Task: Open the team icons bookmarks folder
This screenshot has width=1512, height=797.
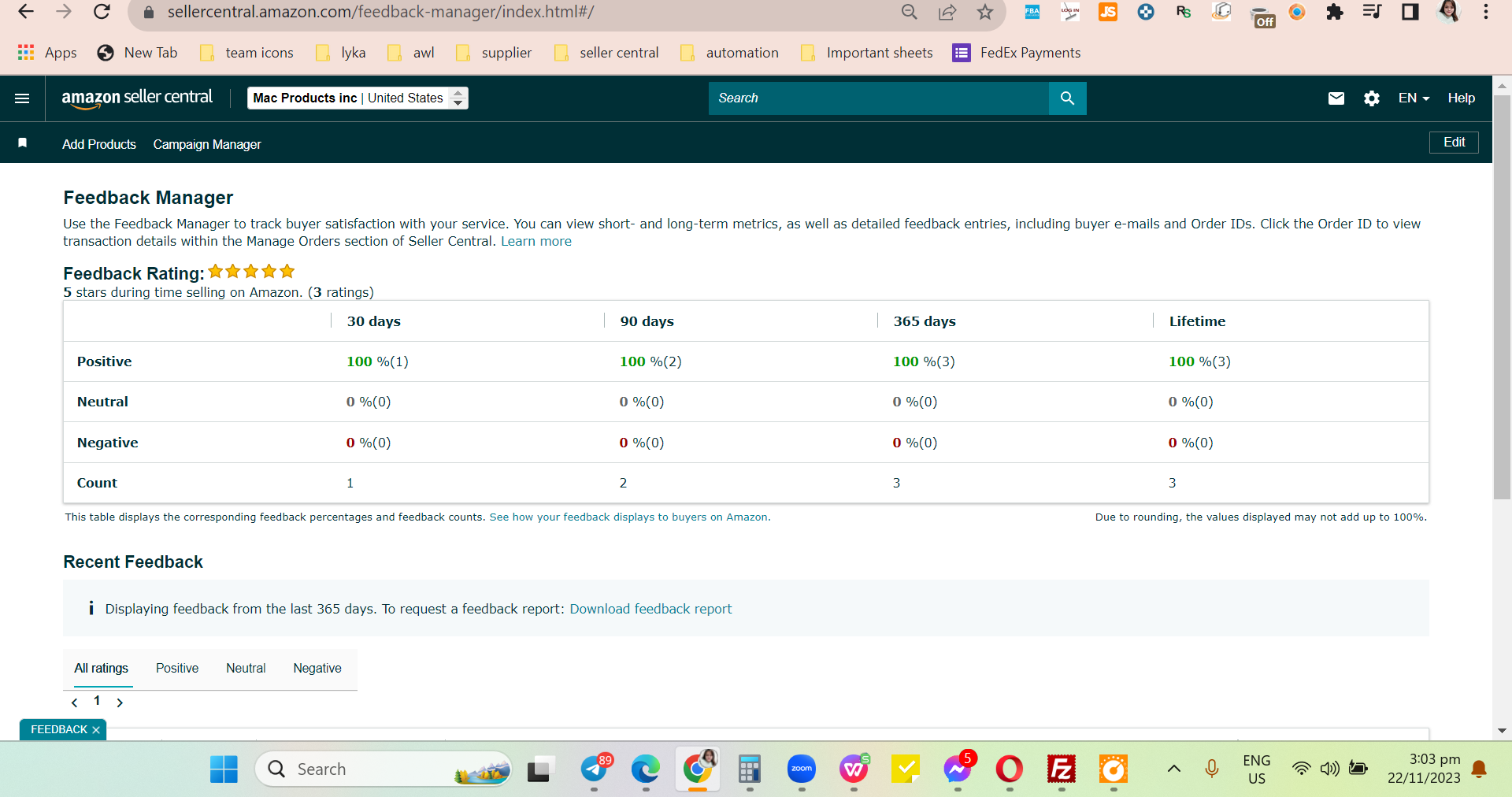Action: tap(246, 53)
